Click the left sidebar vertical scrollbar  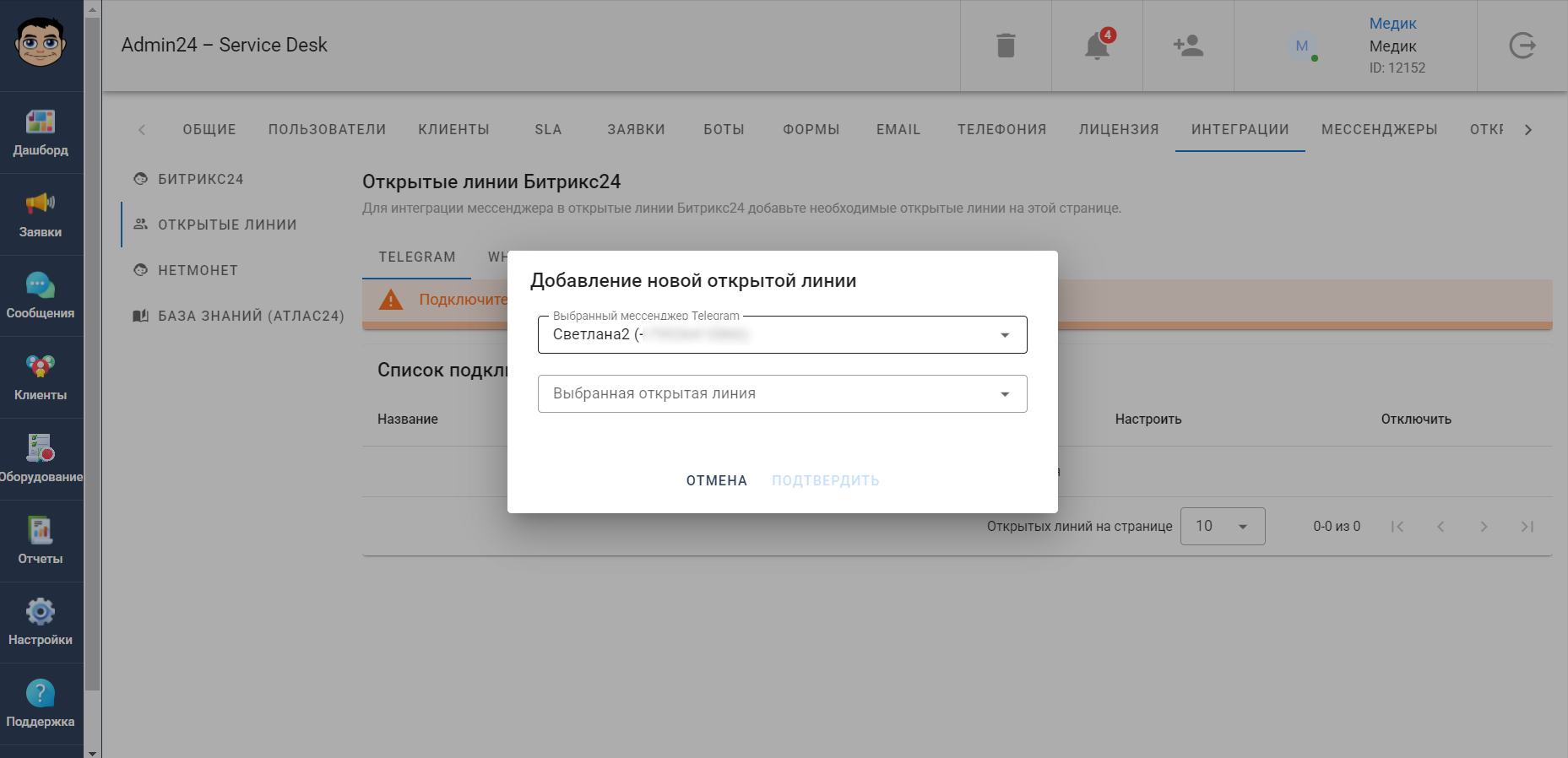click(x=93, y=355)
